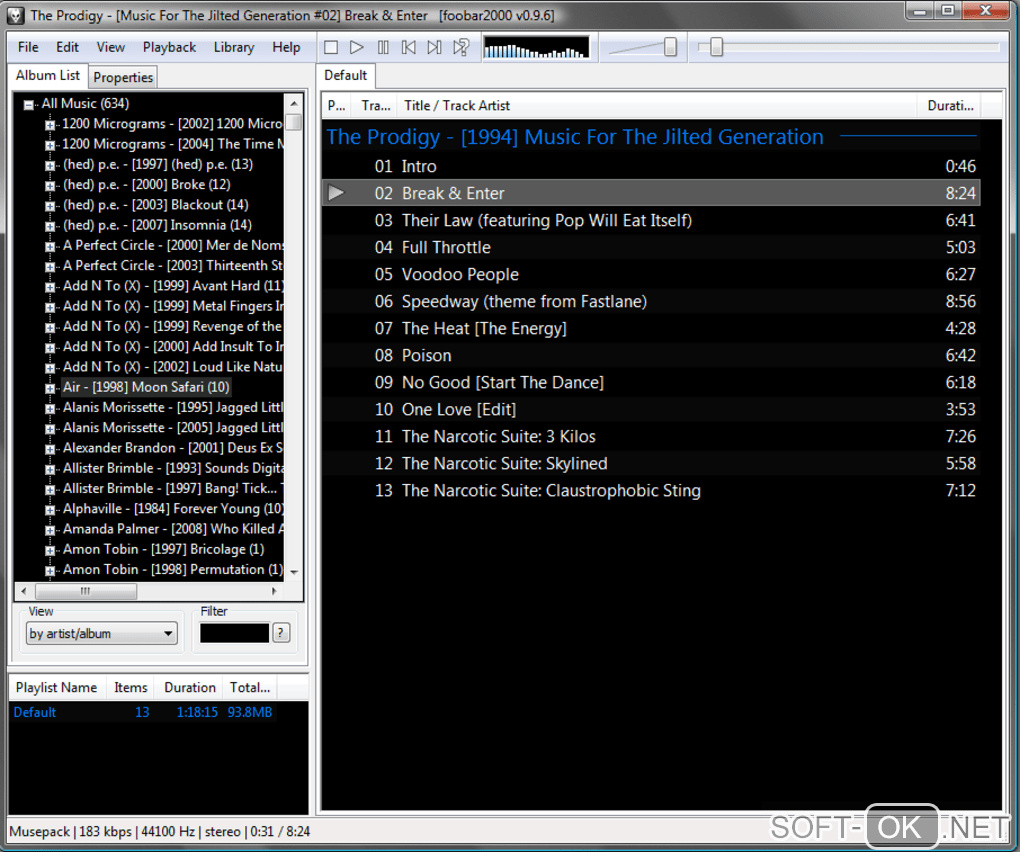The image size is (1020, 852).
Task: Open the File menu
Action: tap(28, 47)
